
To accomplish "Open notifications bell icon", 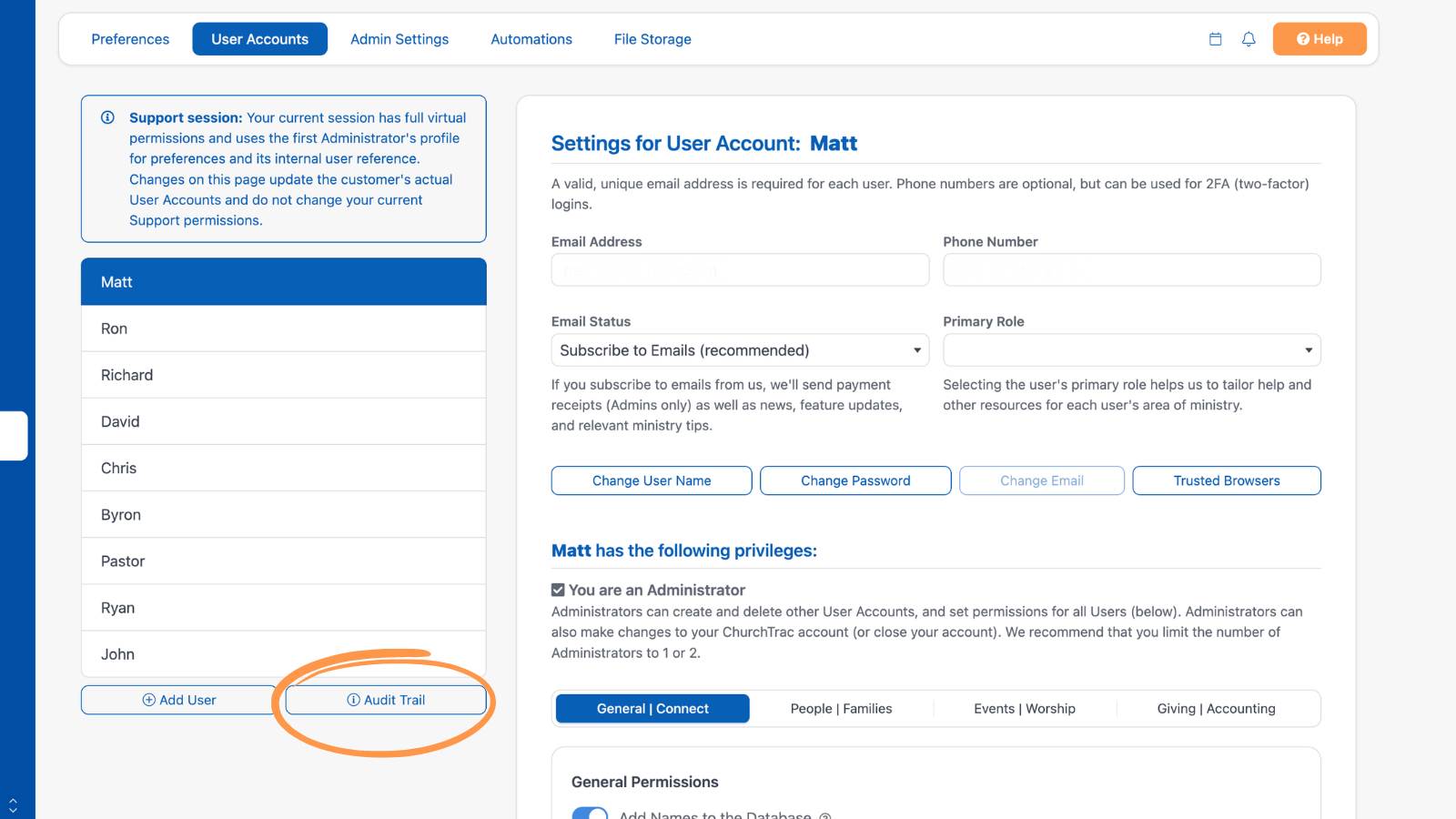I will (x=1249, y=39).
